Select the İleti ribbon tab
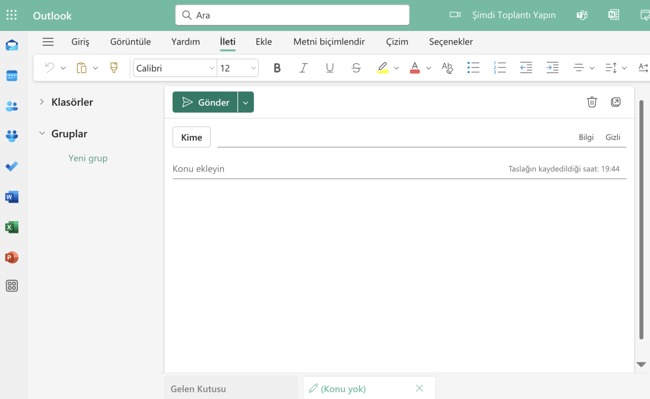 tap(228, 42)
